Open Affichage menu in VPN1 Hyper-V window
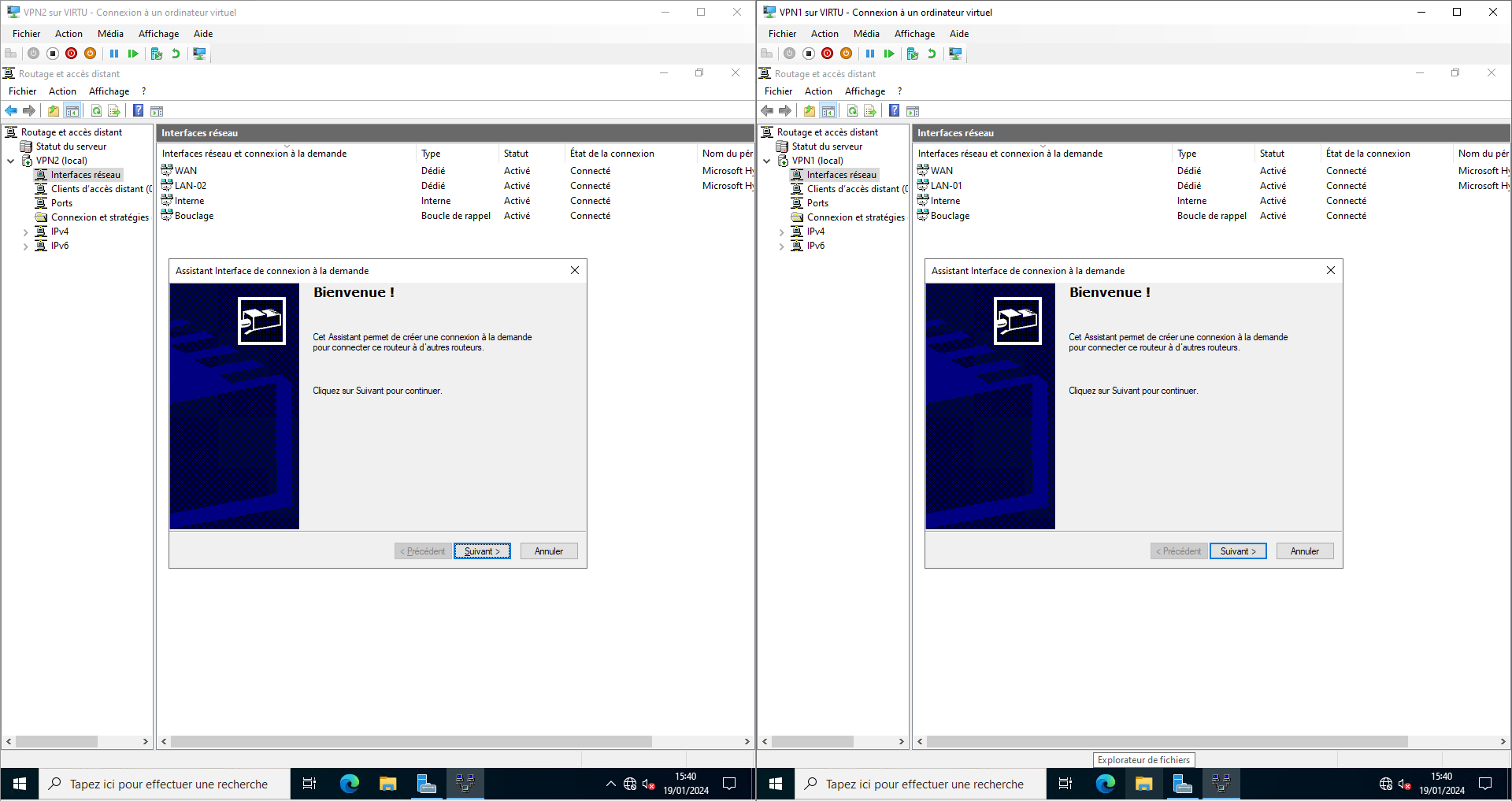Image resolution: width=1512 pixels, height=801 pixels. coord(914,34)
